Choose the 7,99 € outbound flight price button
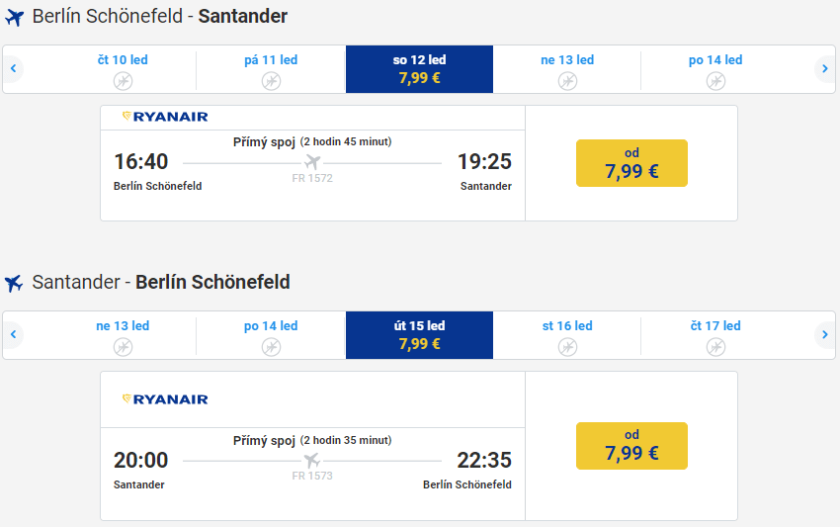The height and width of the screenshot is (527, 840). click(x=631, y=163)
